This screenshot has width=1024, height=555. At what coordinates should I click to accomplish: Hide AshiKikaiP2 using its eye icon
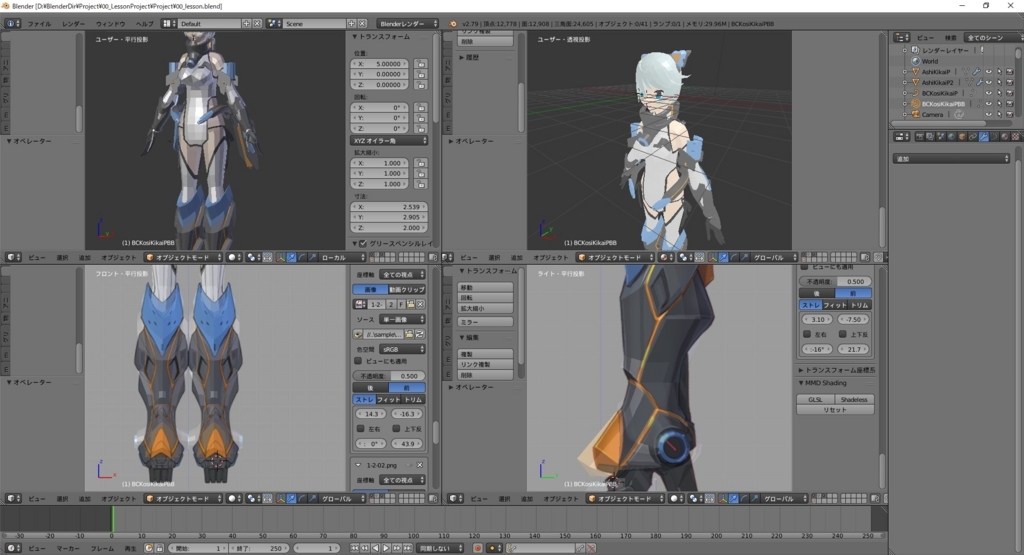(989, 83)
